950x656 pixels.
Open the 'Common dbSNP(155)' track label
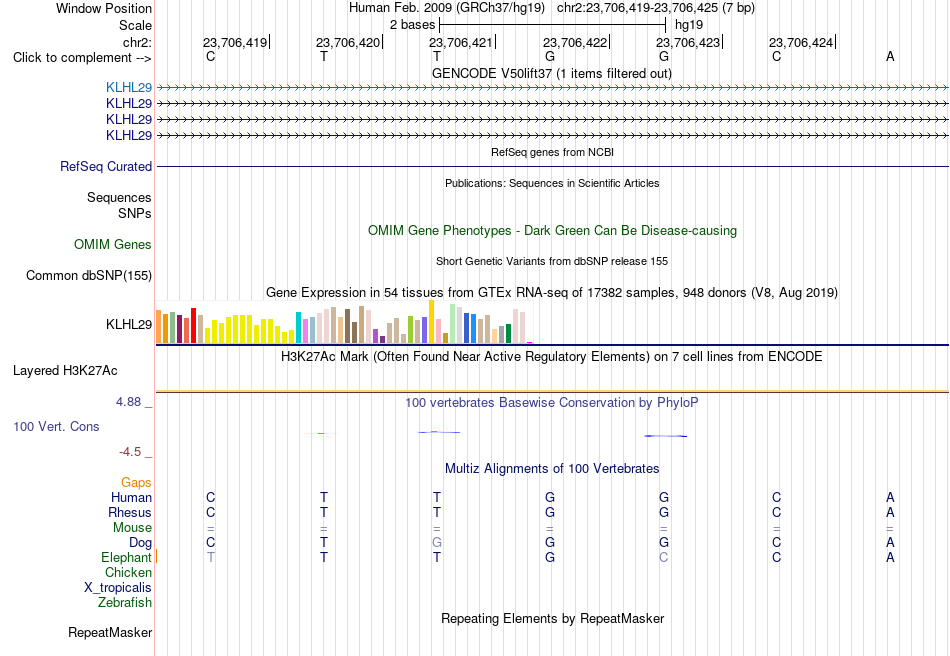coord(89,276)
